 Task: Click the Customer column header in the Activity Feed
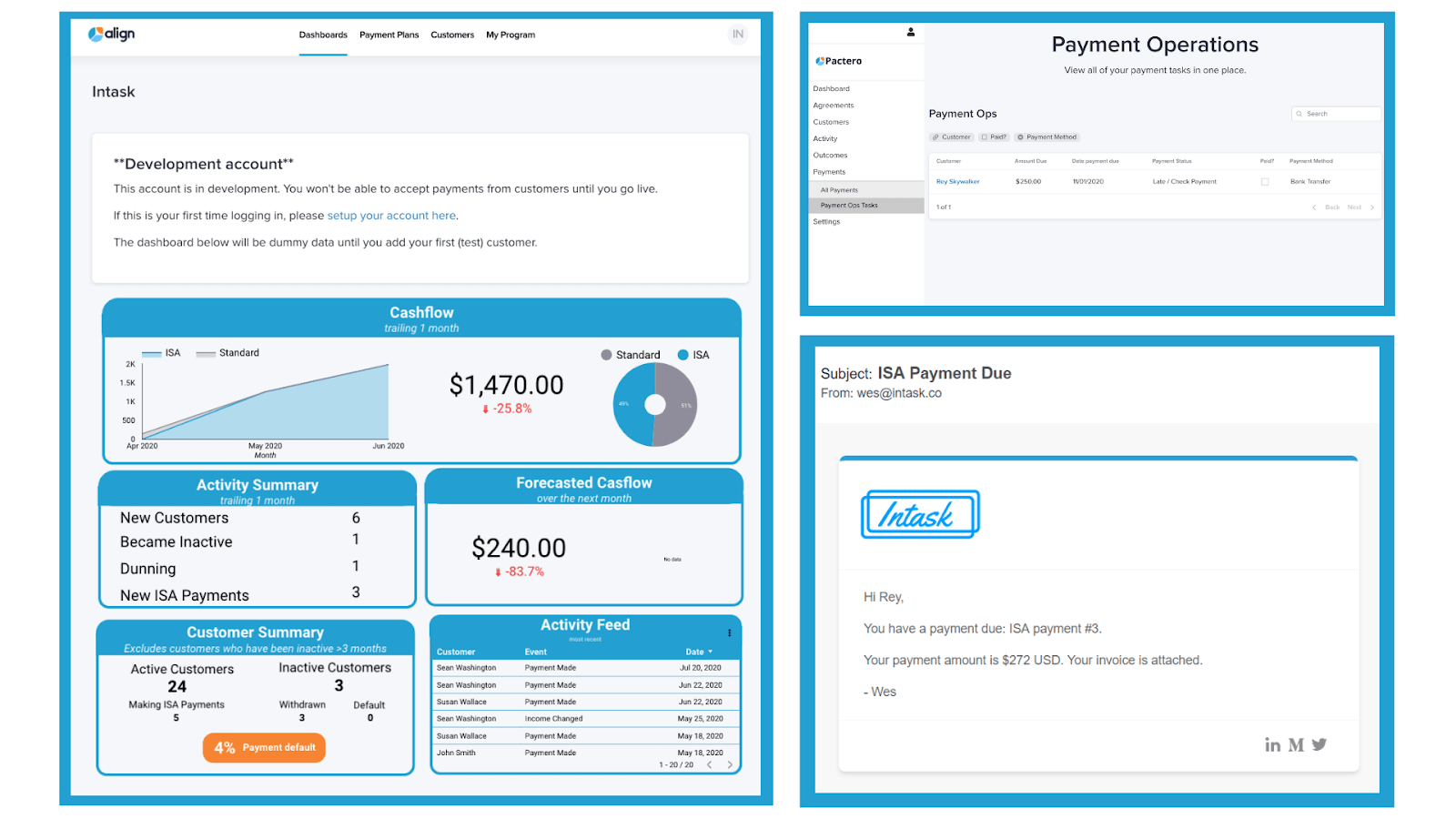(456, 652)
